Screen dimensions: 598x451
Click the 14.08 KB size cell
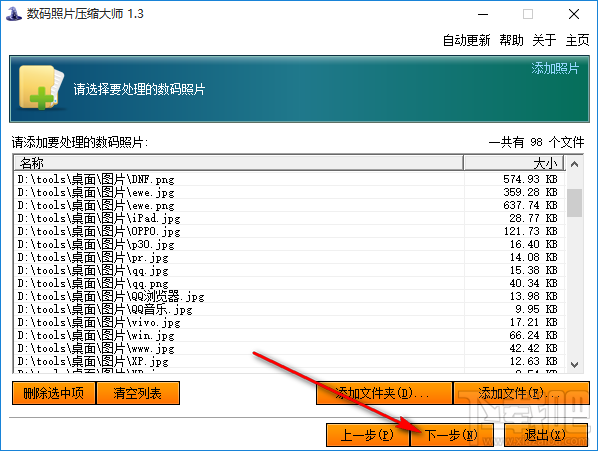(x=533, y=257)
